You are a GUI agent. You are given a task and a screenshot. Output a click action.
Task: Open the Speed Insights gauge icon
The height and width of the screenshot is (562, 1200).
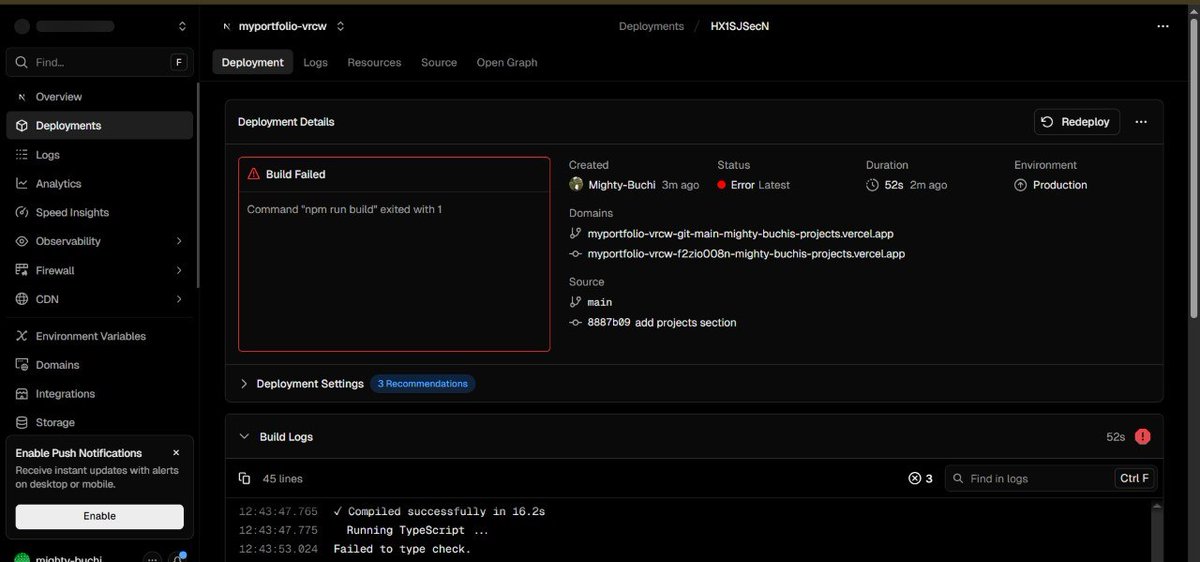(22, 213)
